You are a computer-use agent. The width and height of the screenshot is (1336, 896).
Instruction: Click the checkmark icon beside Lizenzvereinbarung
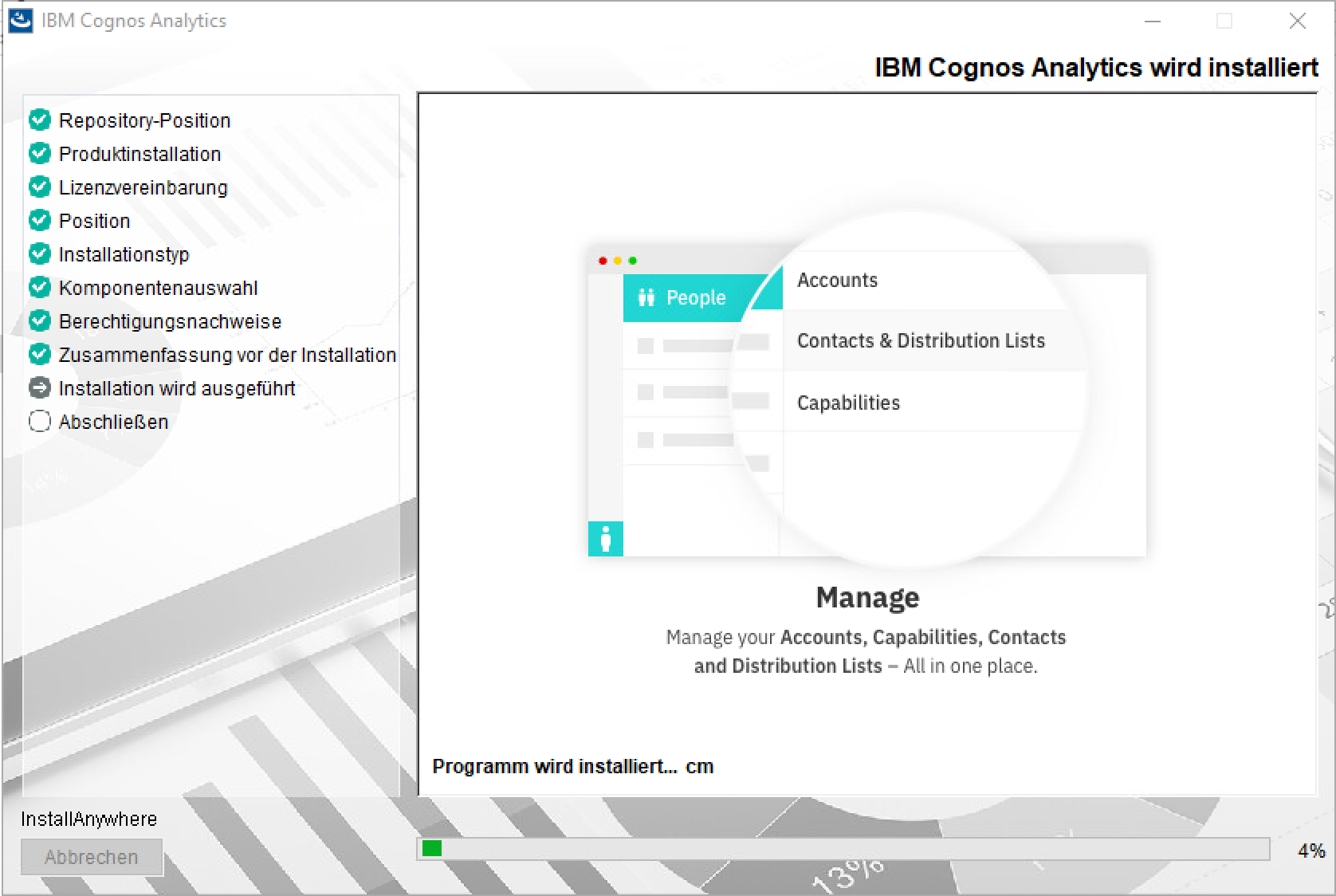tap(40, 187)
